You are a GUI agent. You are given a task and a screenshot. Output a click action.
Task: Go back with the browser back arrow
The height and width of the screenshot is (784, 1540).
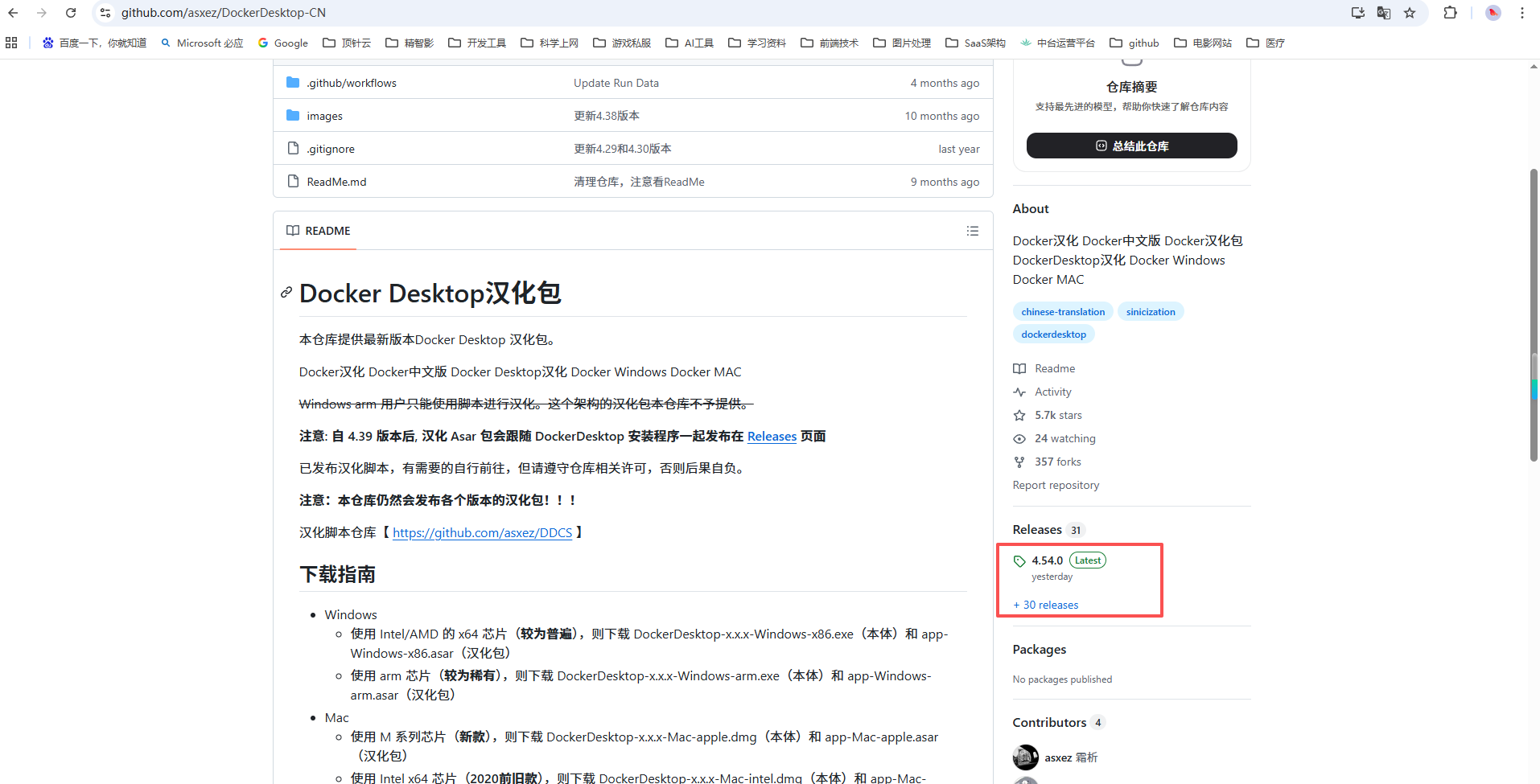13,13
